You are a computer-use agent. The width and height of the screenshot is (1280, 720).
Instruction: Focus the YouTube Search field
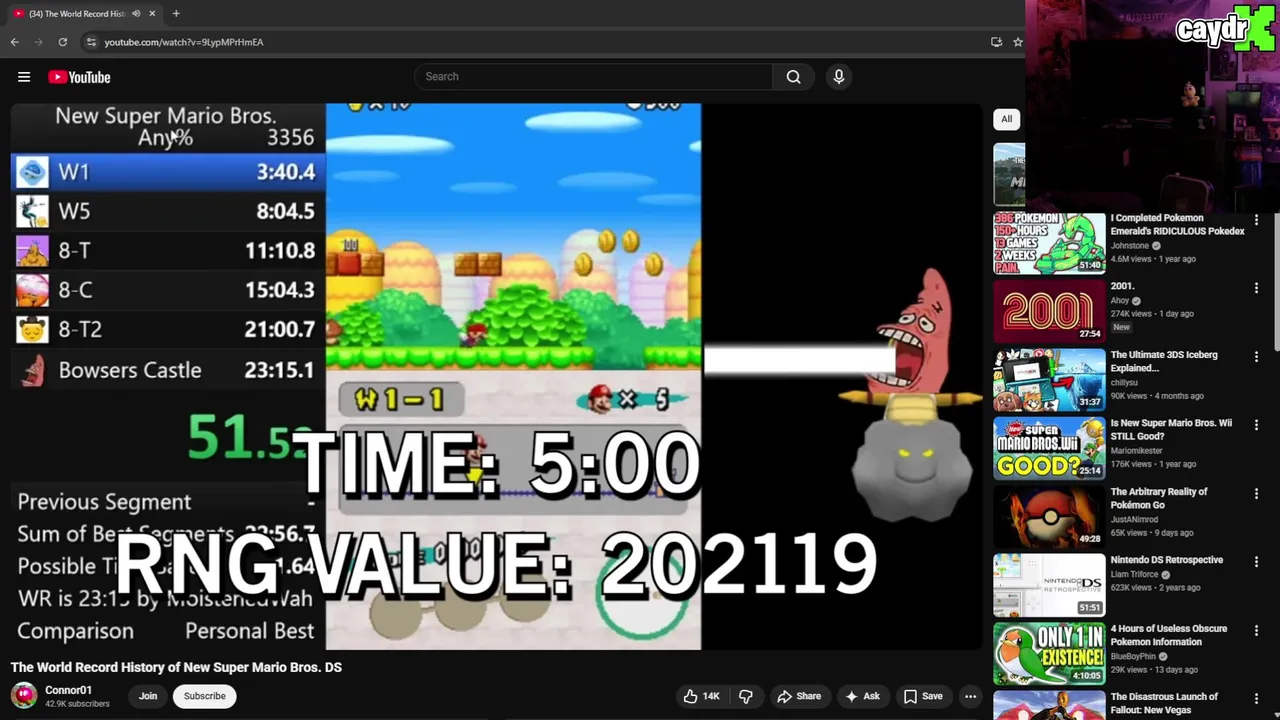coord(594,77)
